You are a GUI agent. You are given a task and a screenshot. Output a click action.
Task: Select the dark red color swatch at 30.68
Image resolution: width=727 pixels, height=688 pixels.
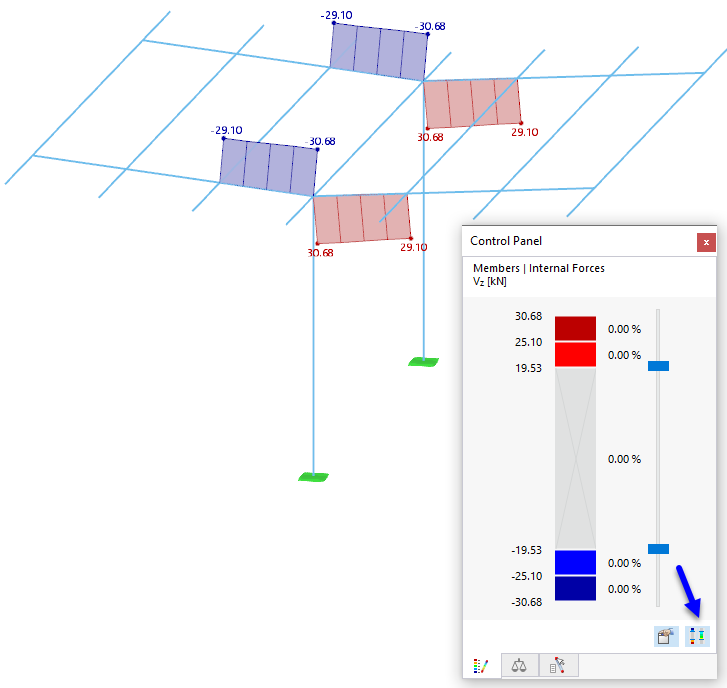point(575,329)
